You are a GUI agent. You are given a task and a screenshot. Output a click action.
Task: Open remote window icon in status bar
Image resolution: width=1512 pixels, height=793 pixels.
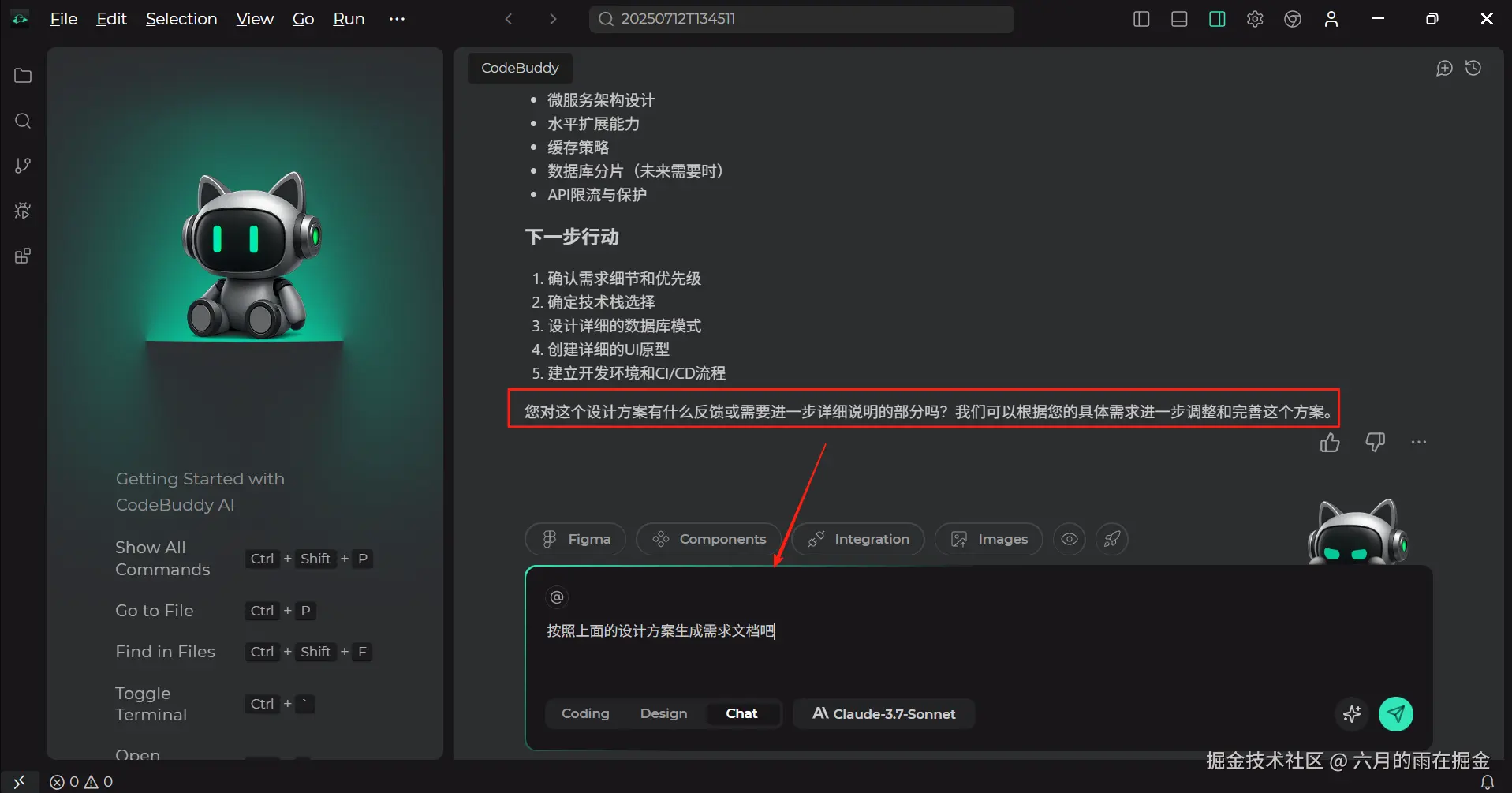[x=20, y=782]
